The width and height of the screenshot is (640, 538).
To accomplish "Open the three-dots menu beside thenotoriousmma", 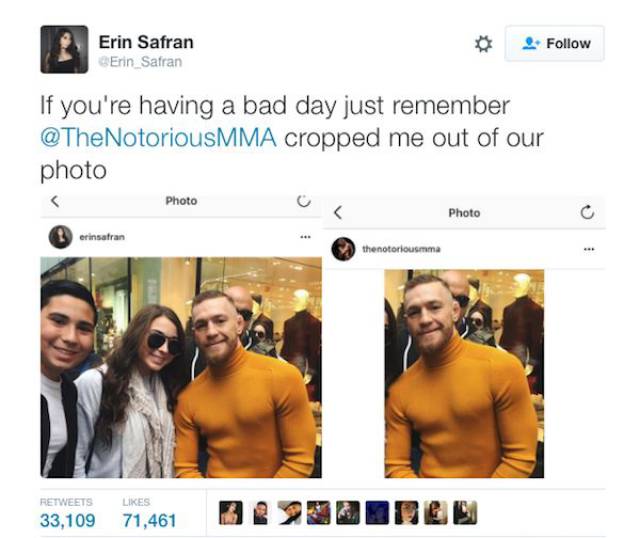I will tap(589, 249).
